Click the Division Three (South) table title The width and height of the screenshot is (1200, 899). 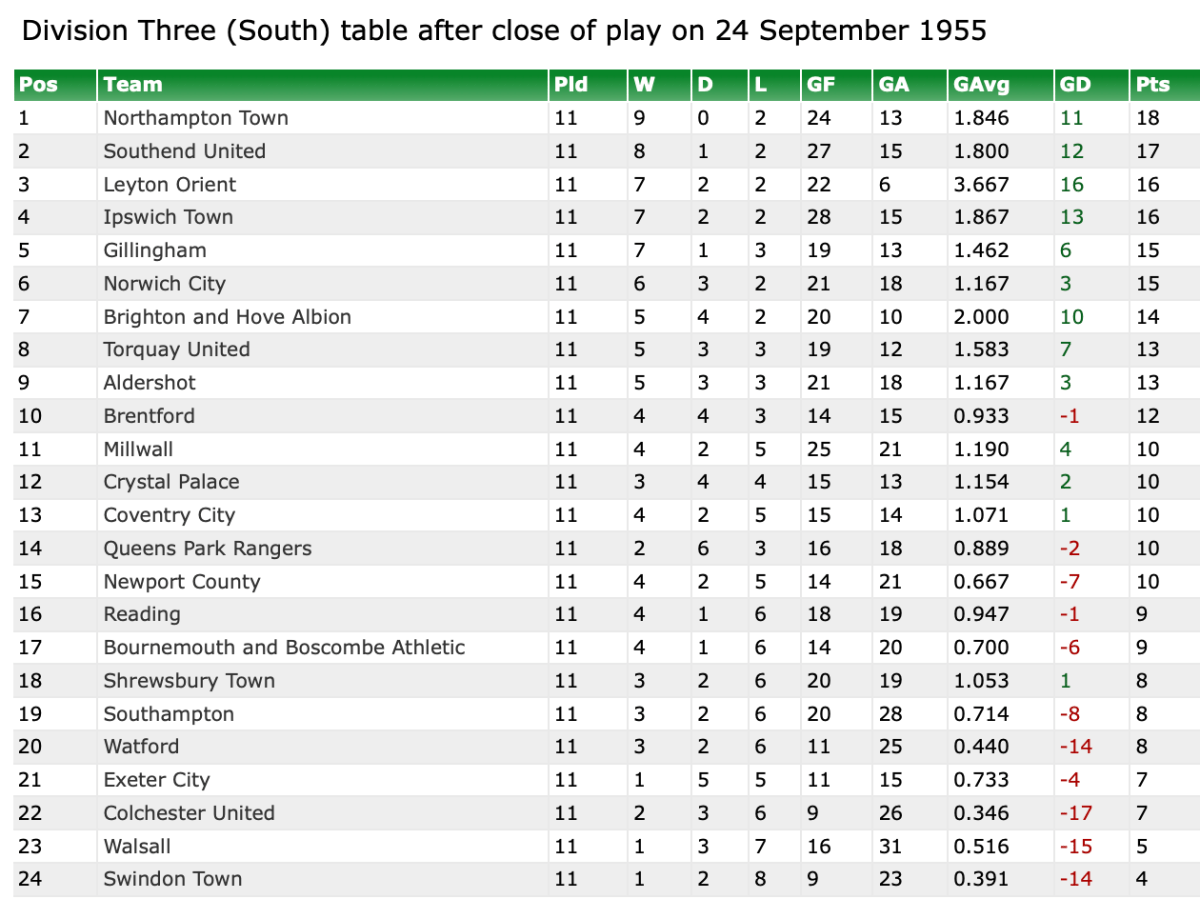pos(504,31)
